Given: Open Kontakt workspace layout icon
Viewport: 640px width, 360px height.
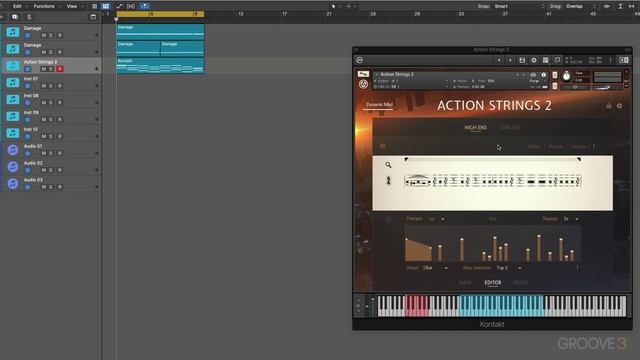Looking at the screenshot, I should coord(545,60).
